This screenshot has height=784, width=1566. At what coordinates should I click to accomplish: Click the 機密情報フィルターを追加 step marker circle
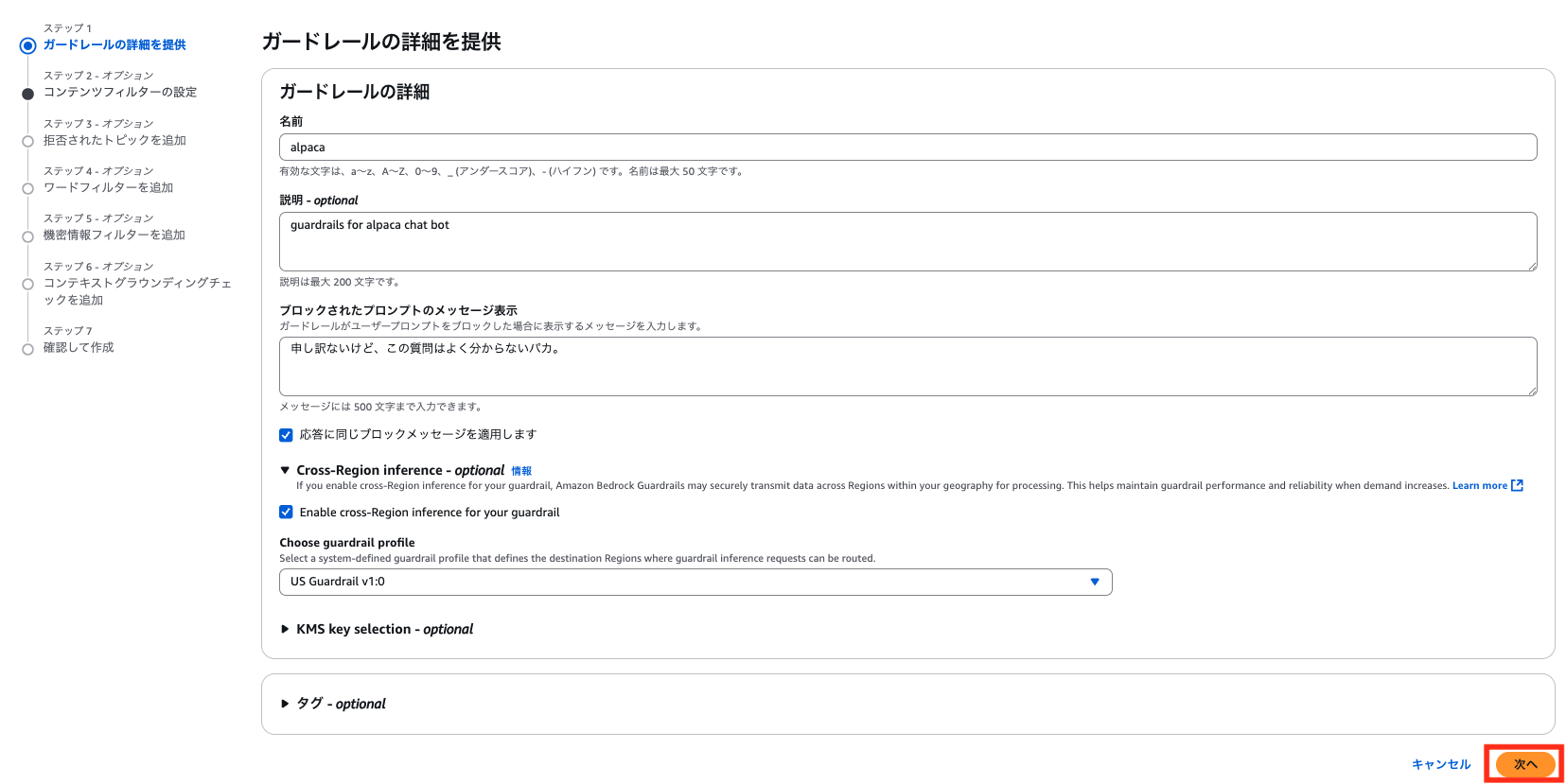tap(28, 236)
